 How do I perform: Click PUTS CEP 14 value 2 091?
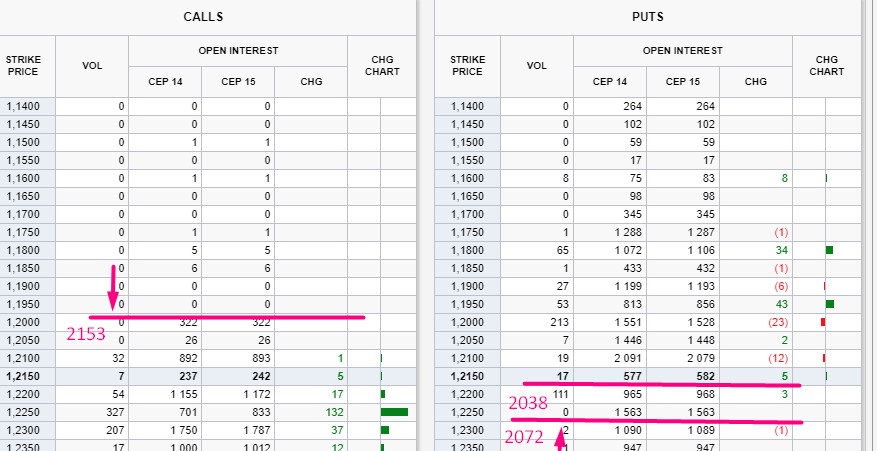(x=629, y=358)
